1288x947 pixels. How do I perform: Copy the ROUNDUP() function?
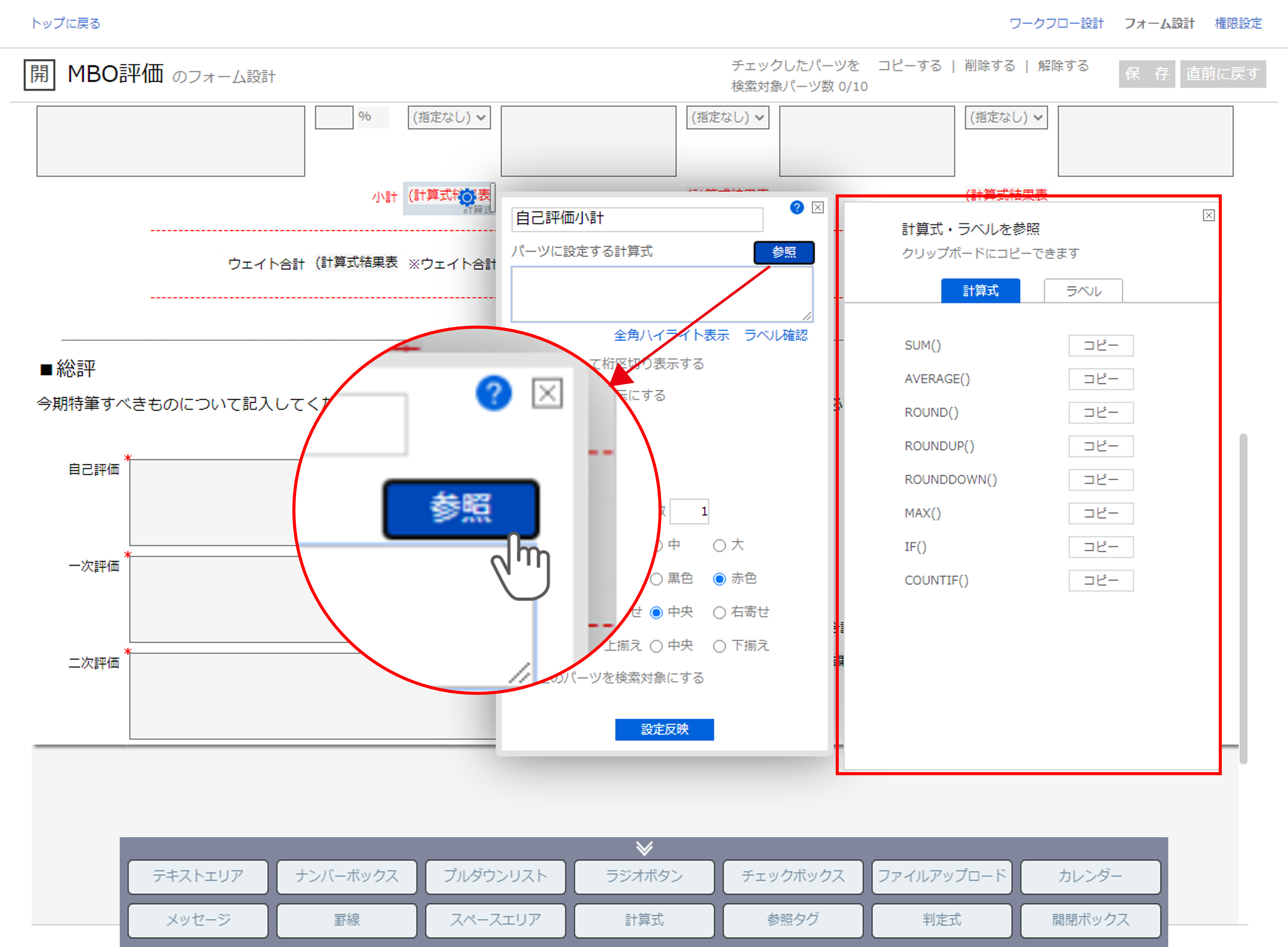pyautogui.click(x=1101, y=446)
